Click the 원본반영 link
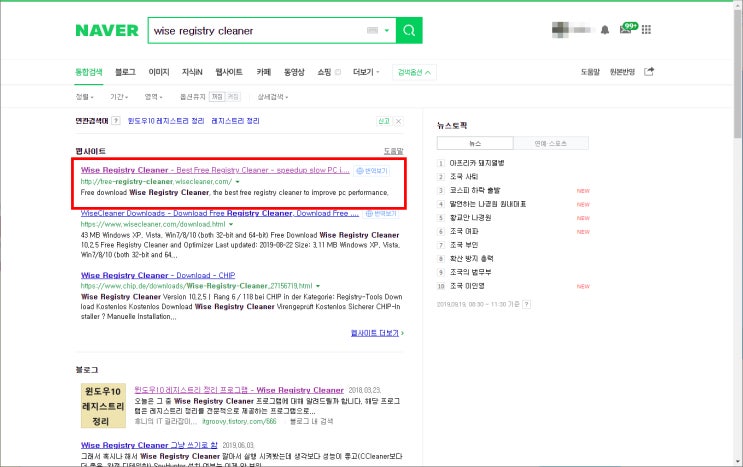Screen dimensions: 743x467 (x=622, y=72)
